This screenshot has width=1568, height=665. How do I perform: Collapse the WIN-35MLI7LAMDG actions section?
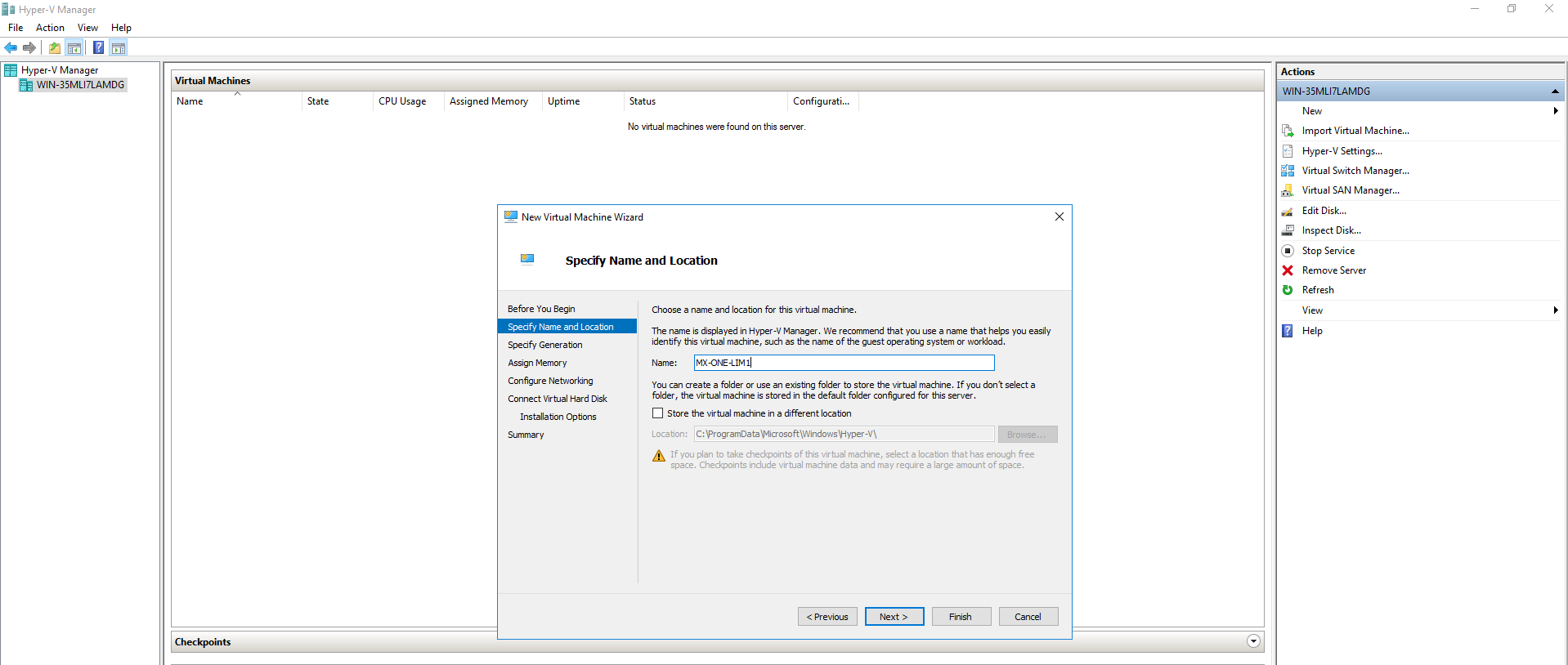click(1555, 91)
